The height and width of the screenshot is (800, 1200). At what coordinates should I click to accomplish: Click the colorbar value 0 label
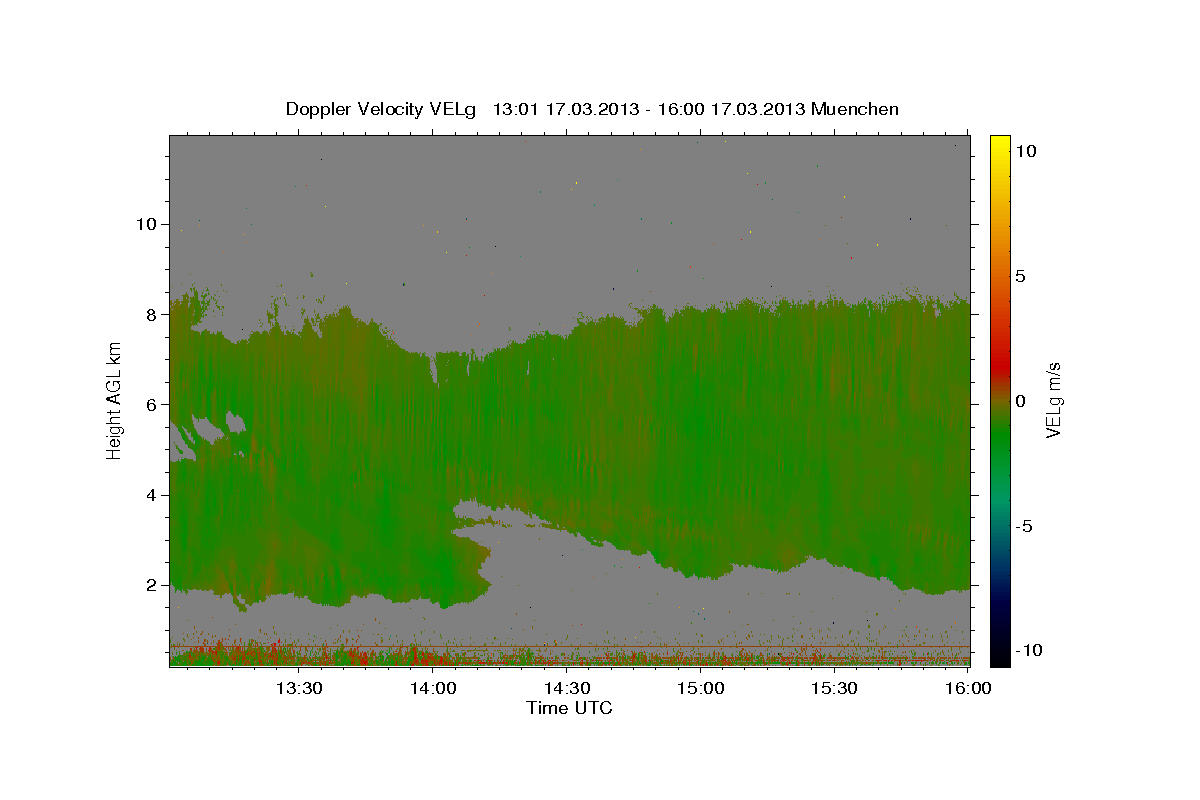1020,401
